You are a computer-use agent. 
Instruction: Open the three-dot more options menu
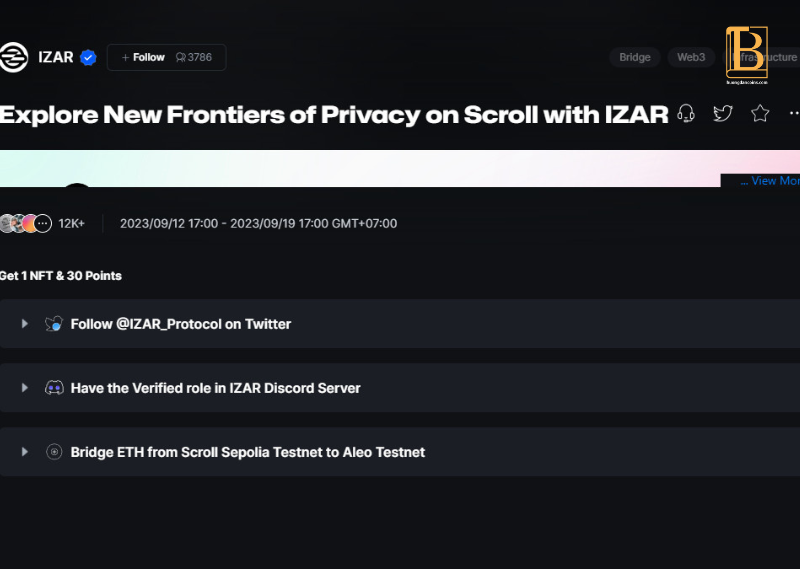pyautogui.click(x=794, y=113)
